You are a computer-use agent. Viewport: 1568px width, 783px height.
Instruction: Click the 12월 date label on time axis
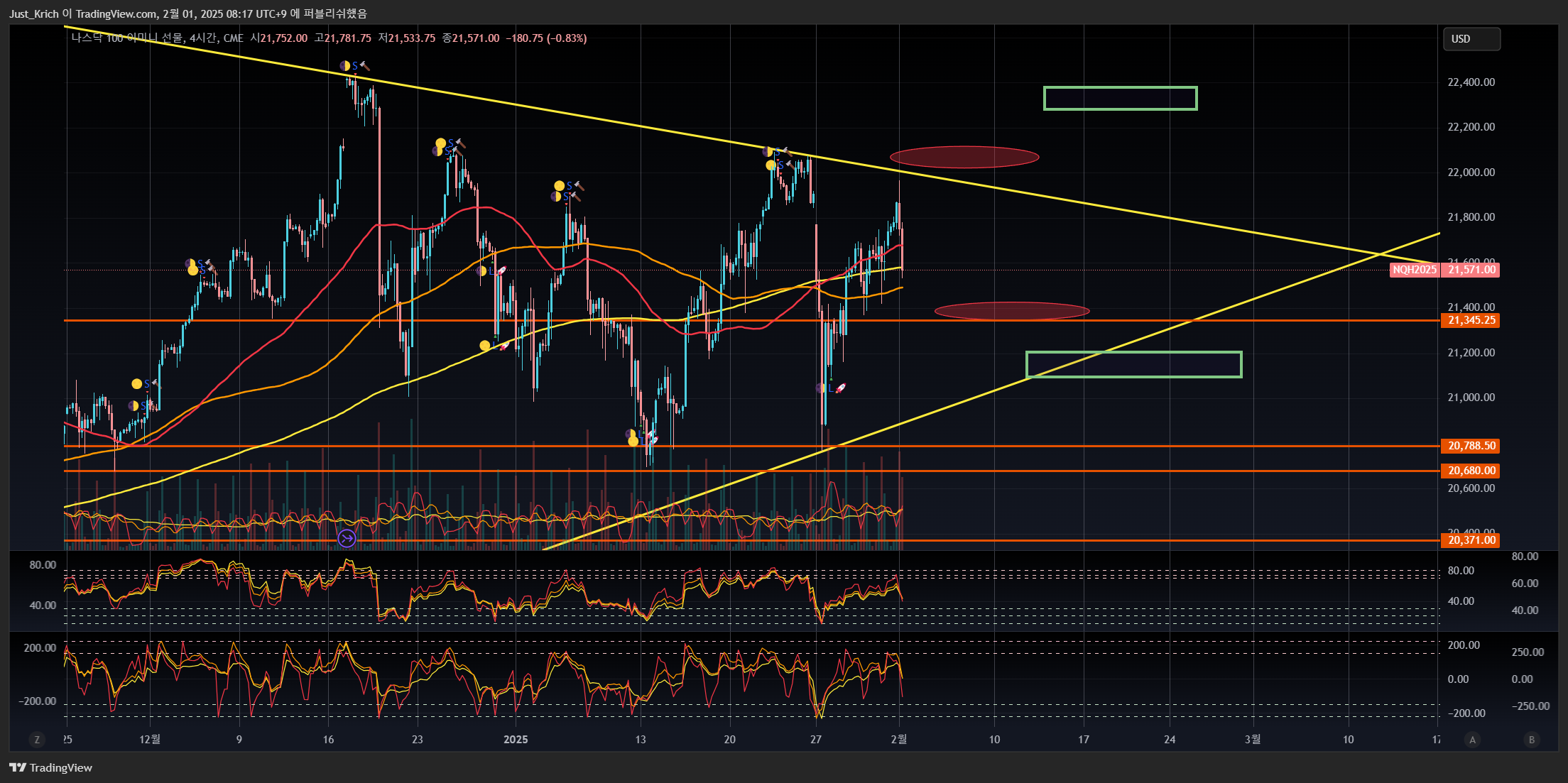(150, 740)
